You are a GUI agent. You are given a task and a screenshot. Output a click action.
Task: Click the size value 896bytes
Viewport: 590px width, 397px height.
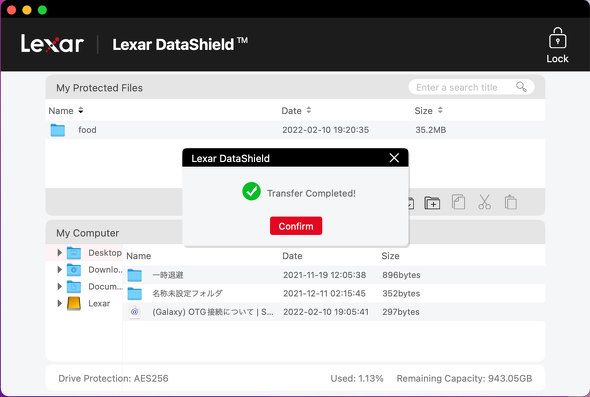tap(401, 275)
